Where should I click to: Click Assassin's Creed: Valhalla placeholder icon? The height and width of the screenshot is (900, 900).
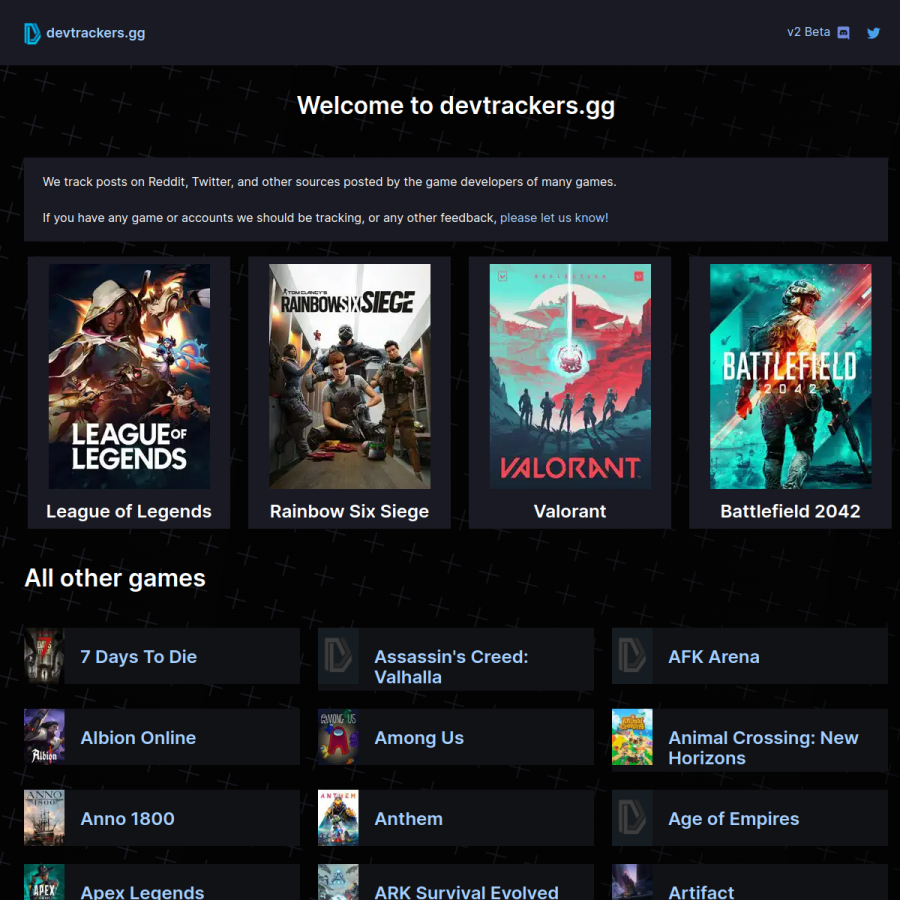338,655
